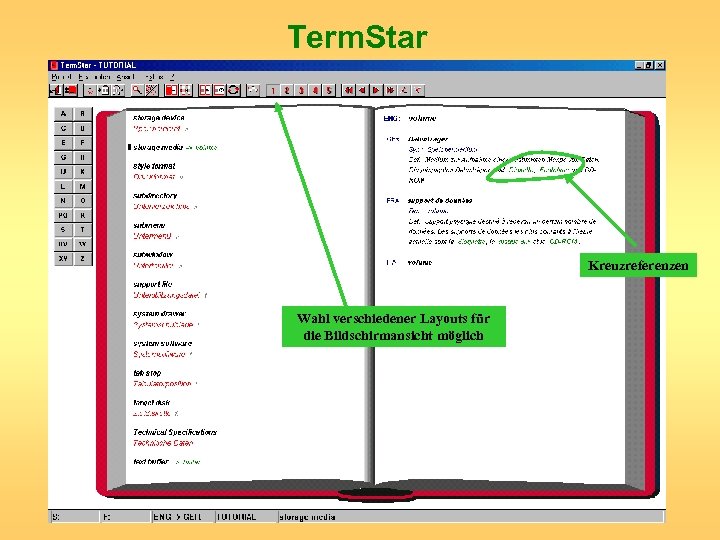Select the 'tab stop' entry
Screen dimensions: 720x540
point(147,373)
